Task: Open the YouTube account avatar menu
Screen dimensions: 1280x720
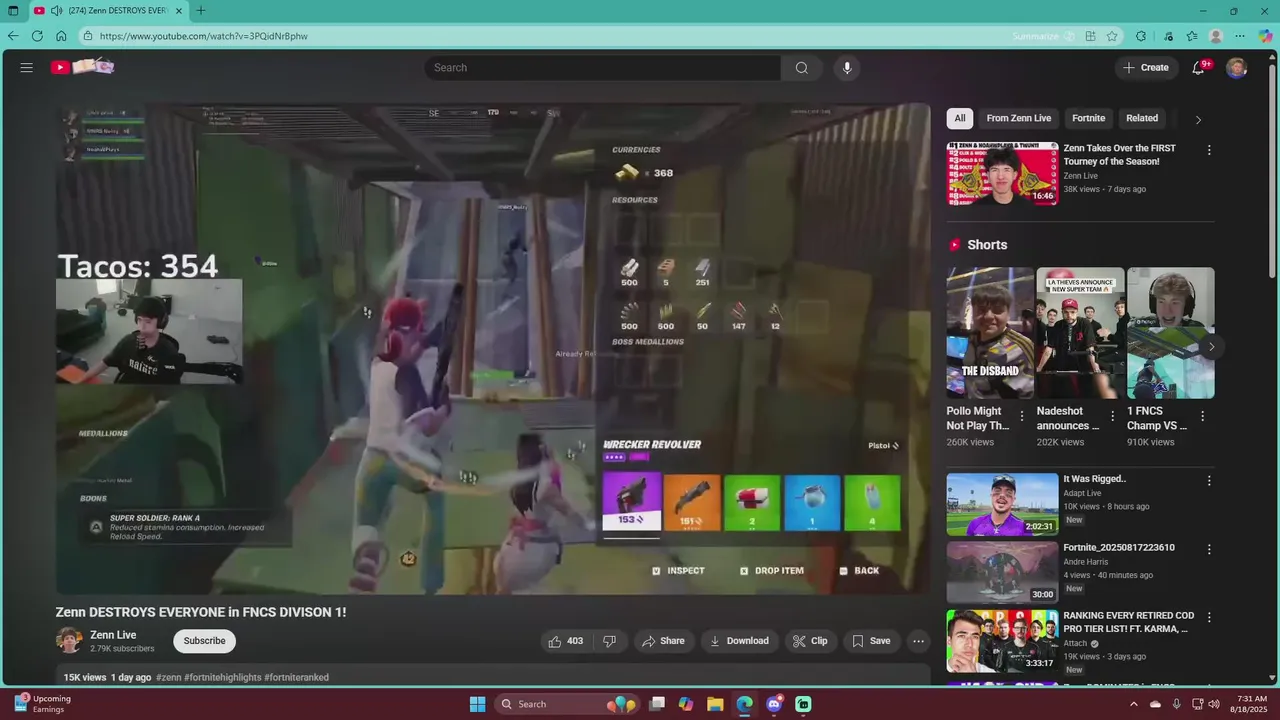Action: [1237, 68]
